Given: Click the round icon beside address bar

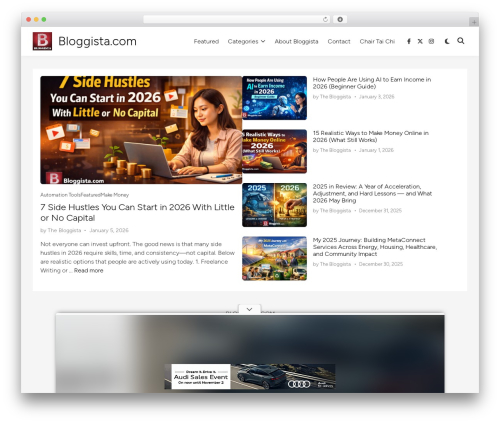Looking at the screenshot, I should (x=340, y=20).
